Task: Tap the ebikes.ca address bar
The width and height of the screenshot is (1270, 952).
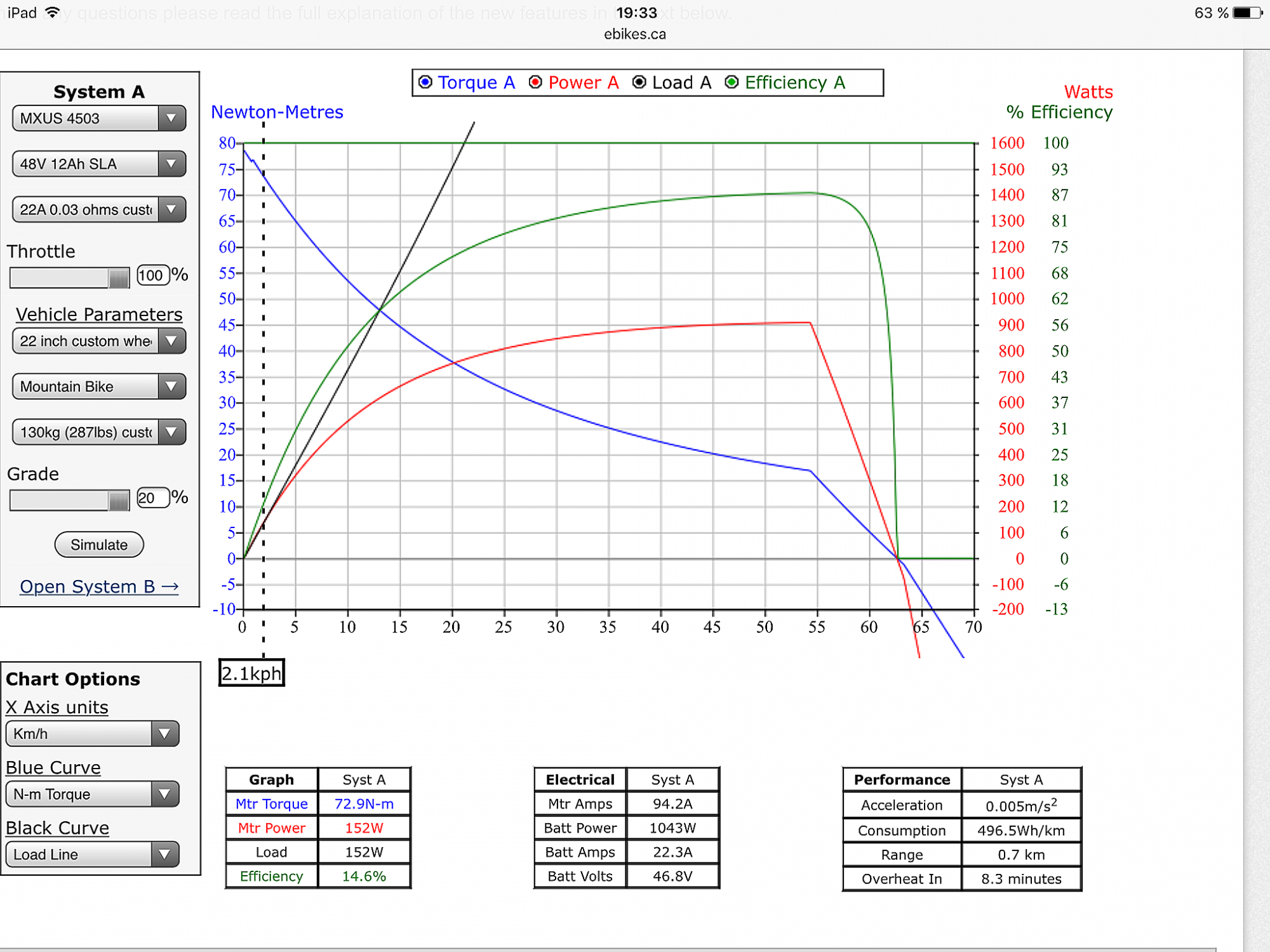Action: click(x=634, y=34)
